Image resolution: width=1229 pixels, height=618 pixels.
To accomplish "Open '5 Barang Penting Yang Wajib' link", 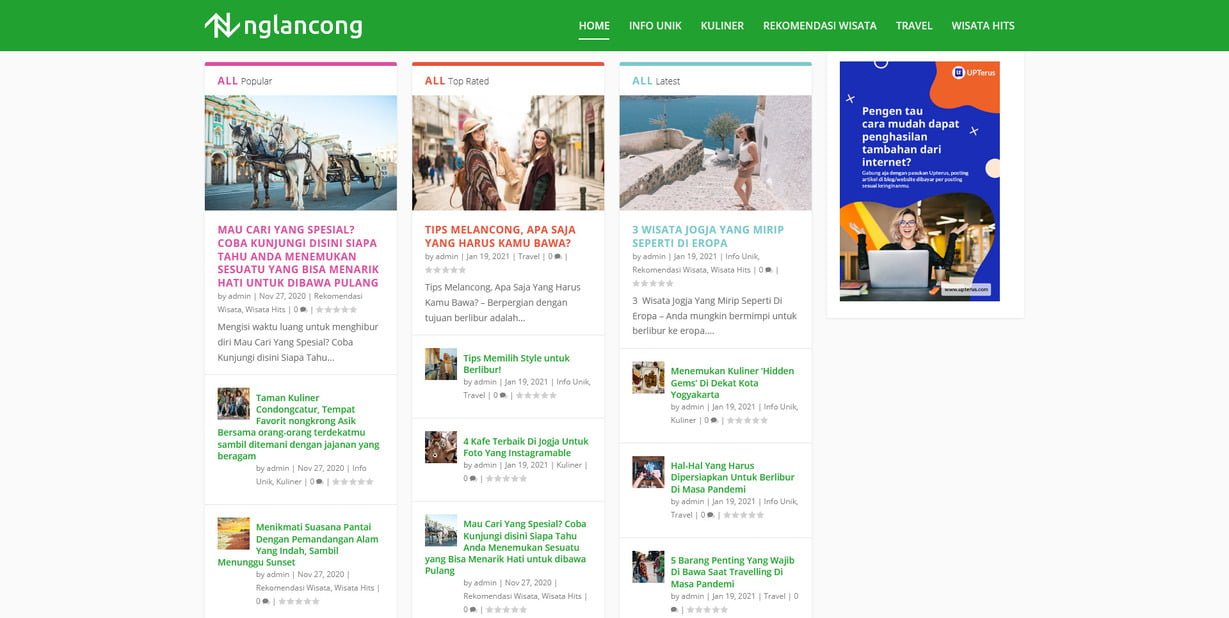I will click(733, 572).
